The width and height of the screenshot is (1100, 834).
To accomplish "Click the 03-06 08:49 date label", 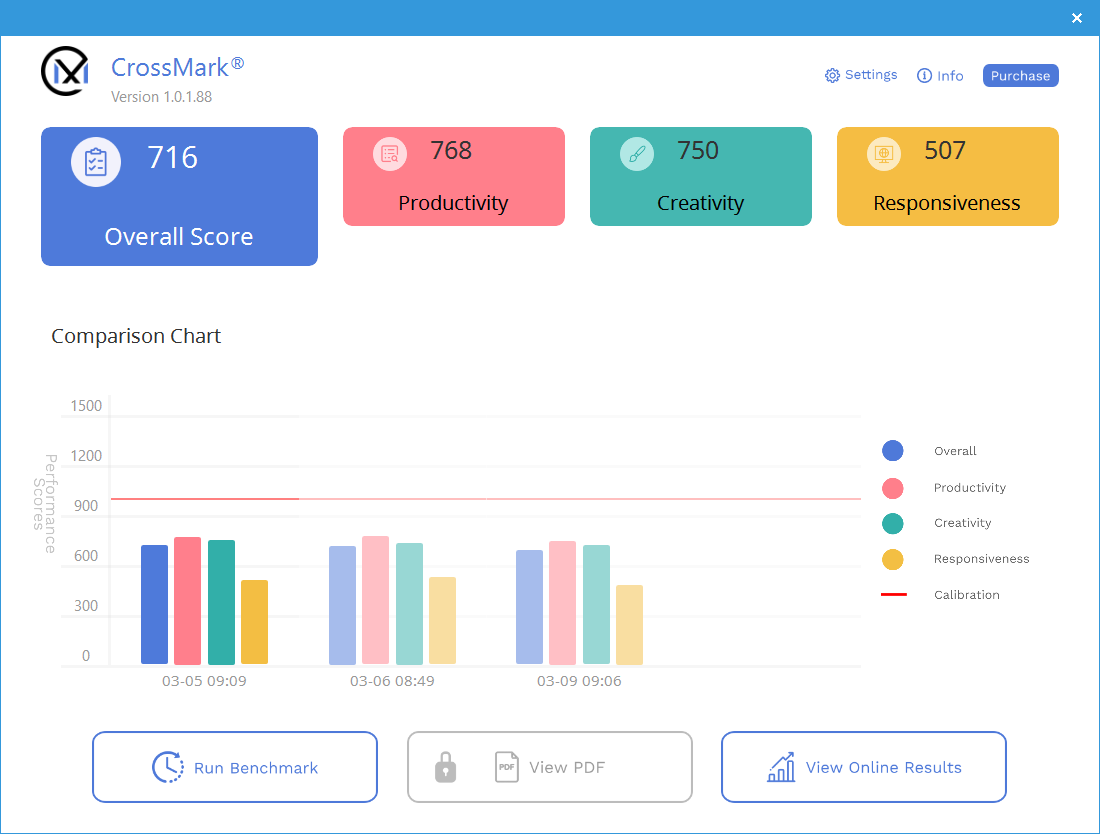I will [x=392, y=681].
